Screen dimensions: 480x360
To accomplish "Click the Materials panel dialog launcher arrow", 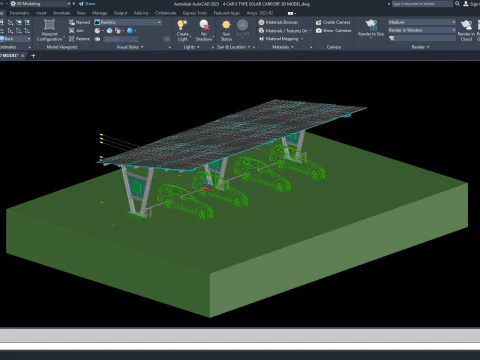I will (x=311, y=47).
